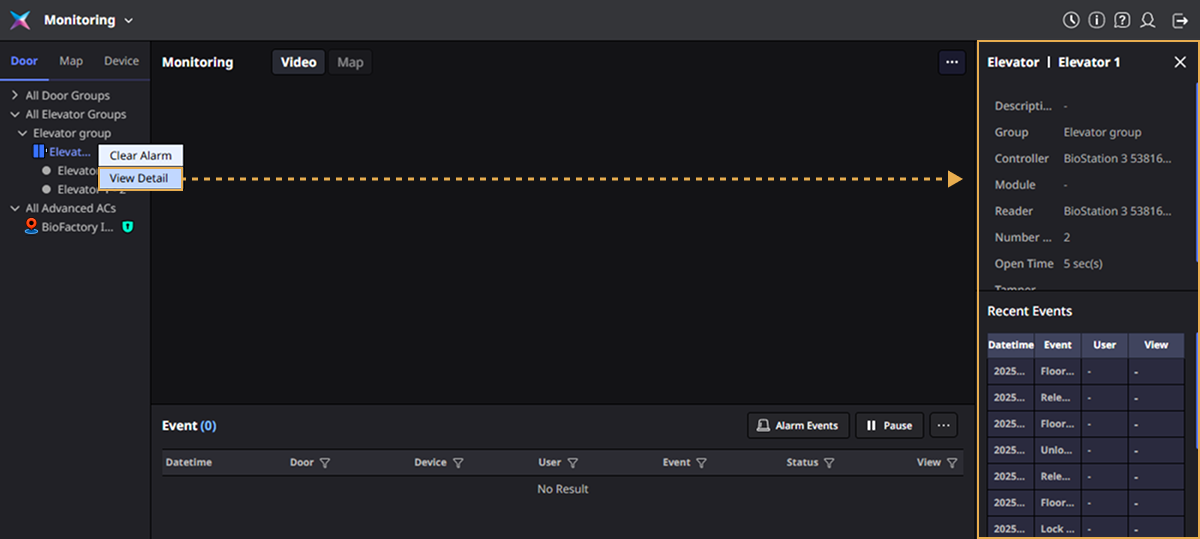The width and height of the screenshot is (1200, 539).
Task: Switch to the Device tab in sidebar
Action: click(x=122, y=61)
